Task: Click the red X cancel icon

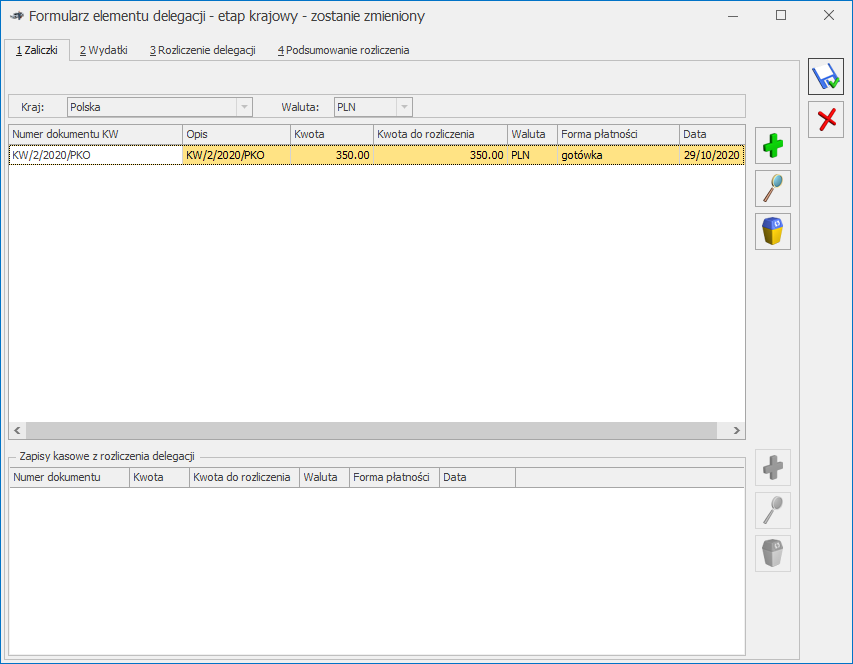Action: 826,120
